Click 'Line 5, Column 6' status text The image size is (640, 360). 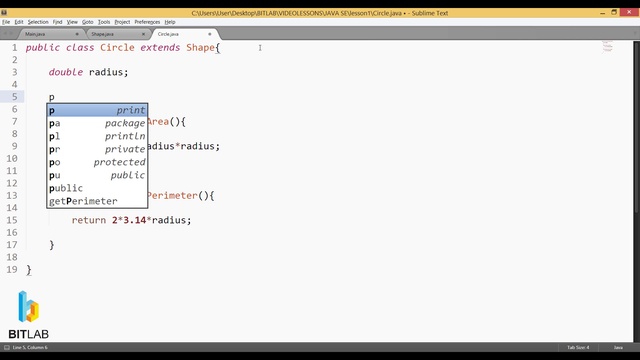(x=30, y=348)
